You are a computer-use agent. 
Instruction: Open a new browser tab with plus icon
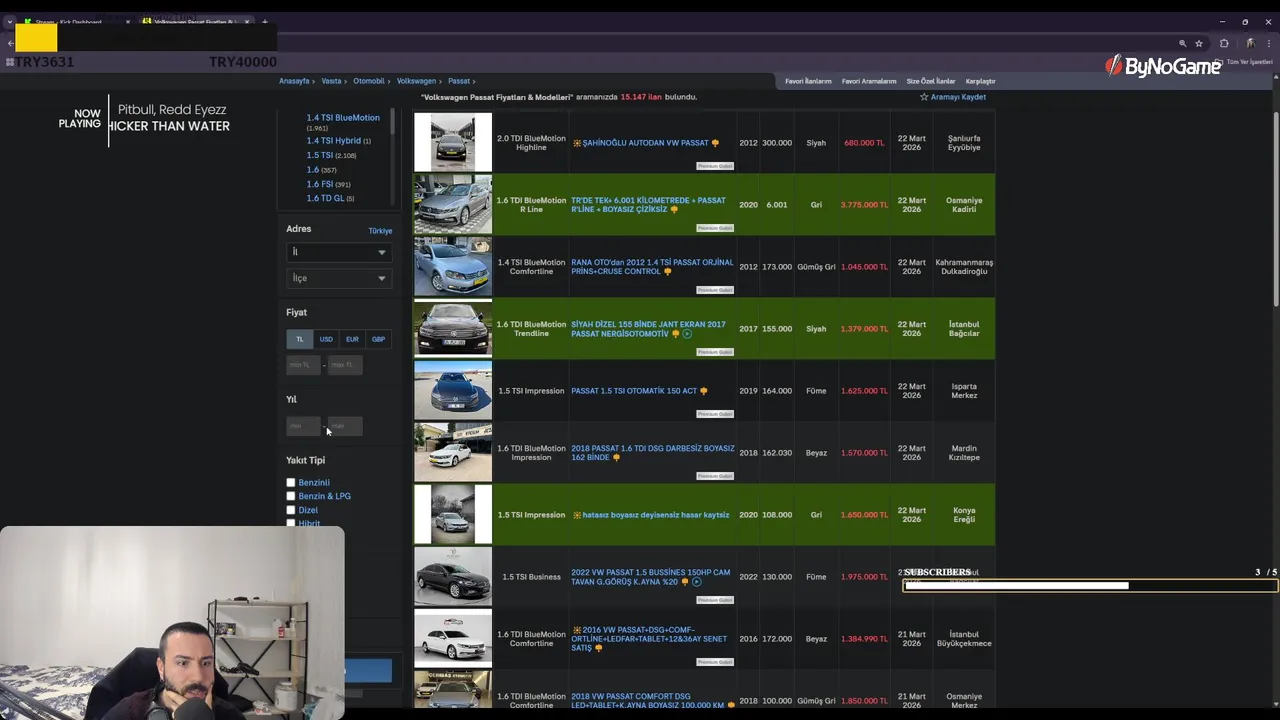[264, 22]
